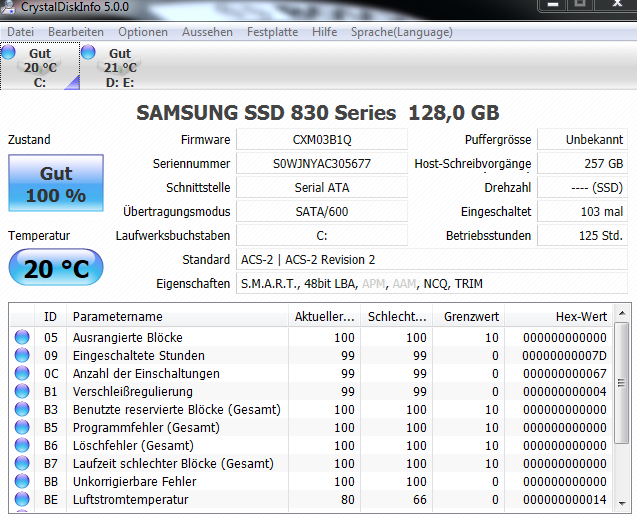
Task: Click the CrystalDiskInfo title bar icon
Action: pyautogui.click(x=8, y=7)
